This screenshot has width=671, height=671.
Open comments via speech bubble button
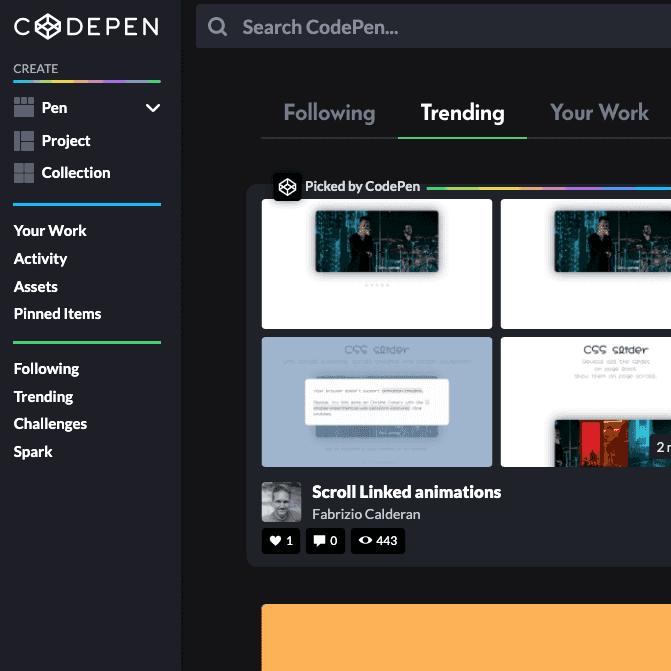pos(325,541)
